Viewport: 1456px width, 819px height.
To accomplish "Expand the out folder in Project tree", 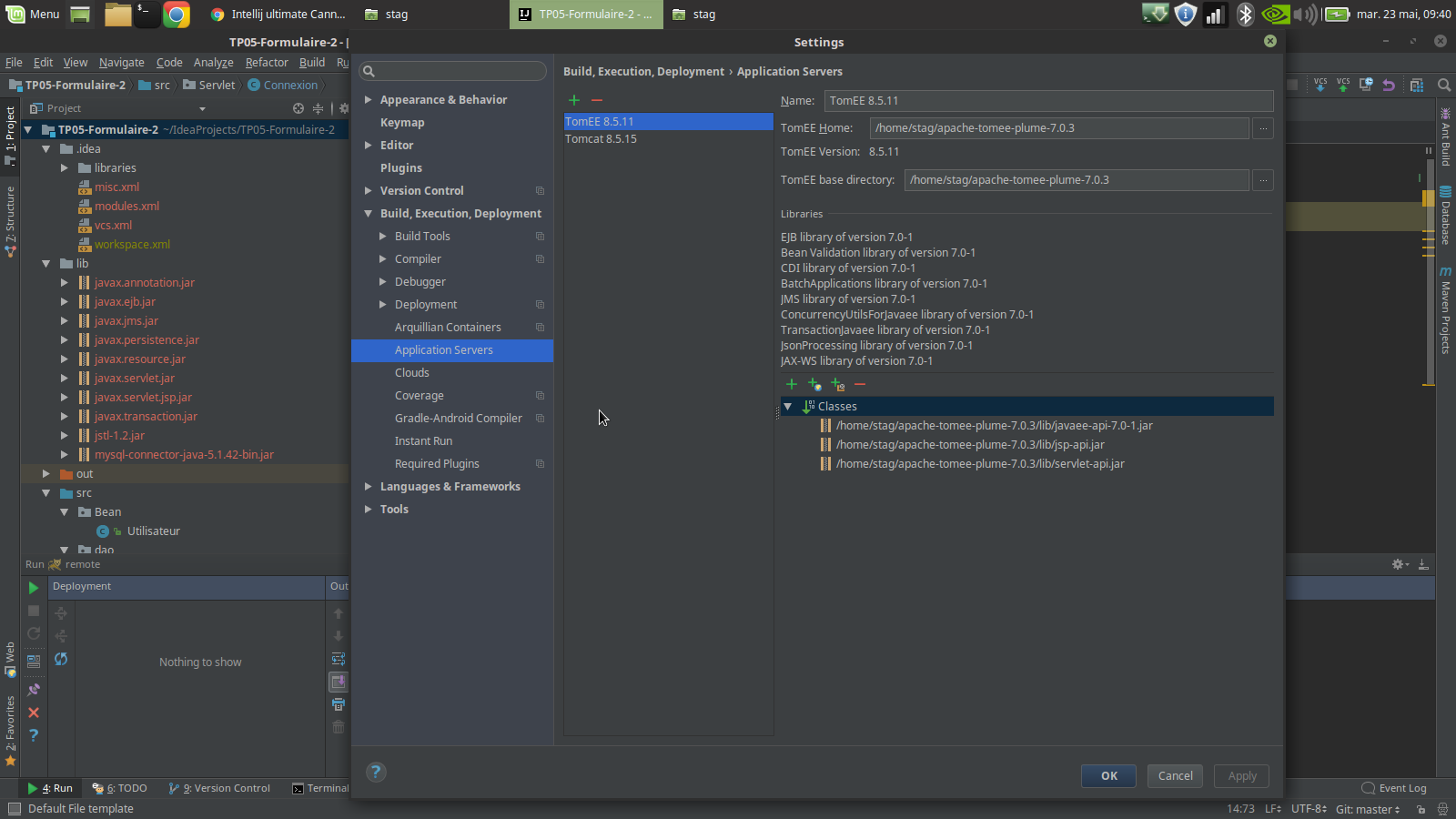I will pyautogui.click(x=46, y=474).
